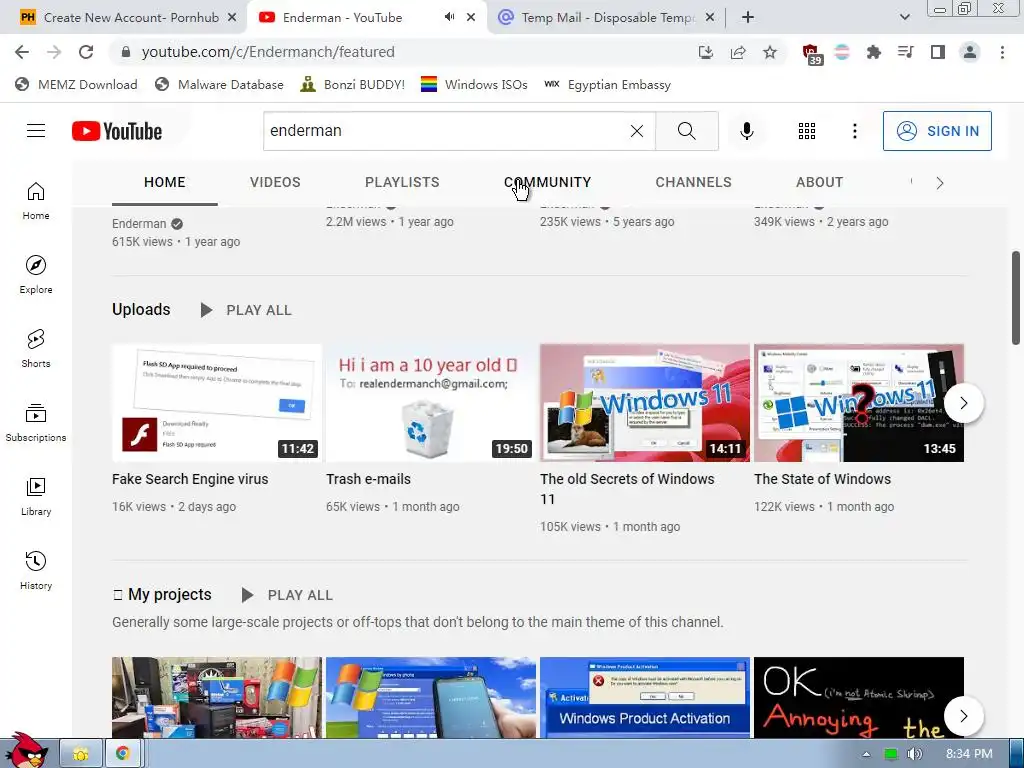Open the YouTube hamburger guide menu
The height and width of the screenshot is (768, 1024).
pyautogui.click(x=36, y=131)
